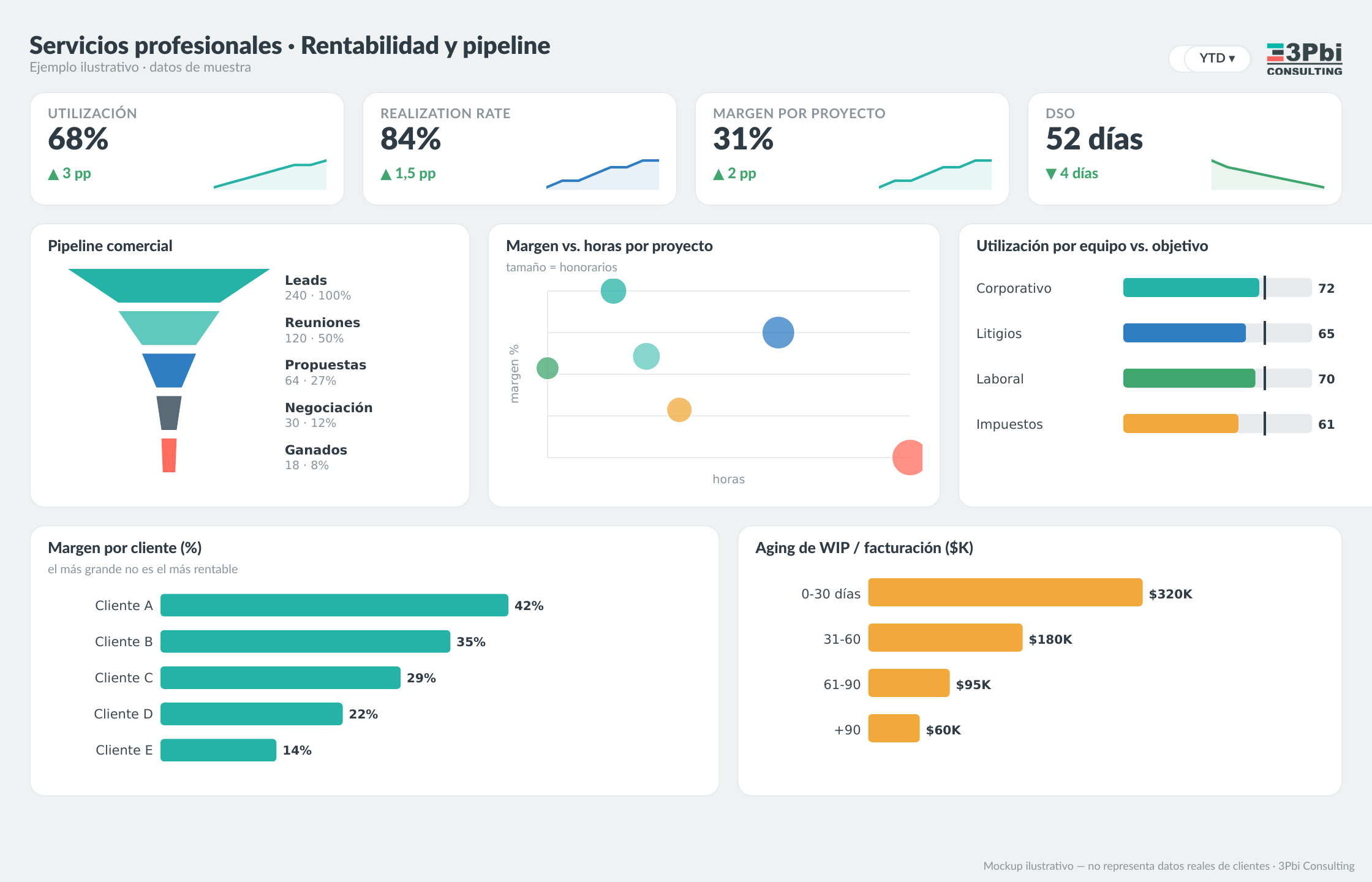Open the DSO 52 días card
Image resolution: width=1372 pixels, height=882 pixels.
(1185, 149)
